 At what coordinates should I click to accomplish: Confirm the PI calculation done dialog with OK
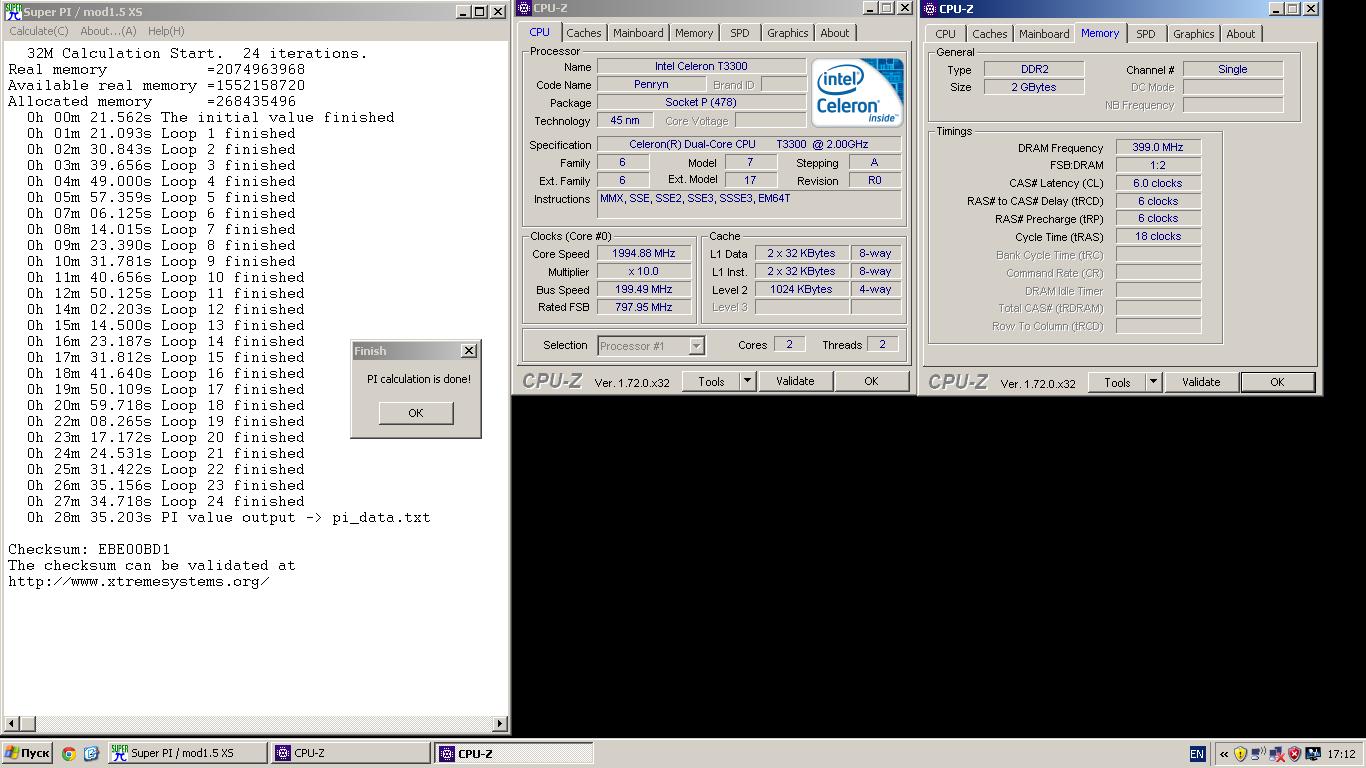tap(416, 413)
